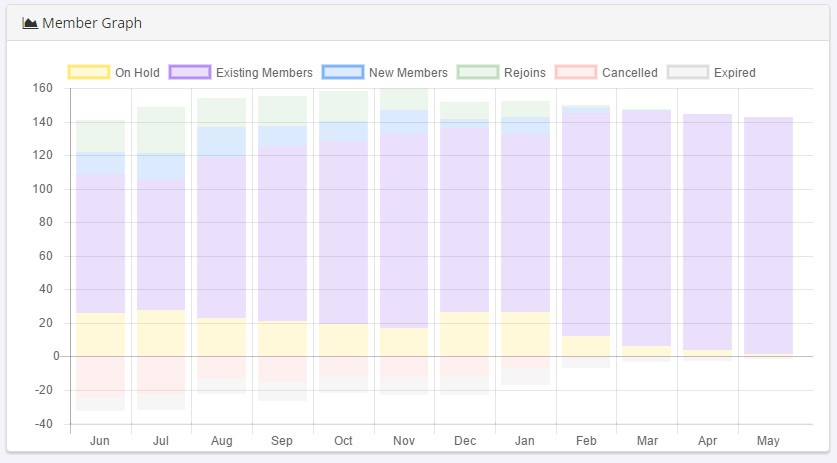Viewport: 837px width, 463px height.
Task: Hide the Existing Members dataset via legend text
Action: [x=262, y=73]
